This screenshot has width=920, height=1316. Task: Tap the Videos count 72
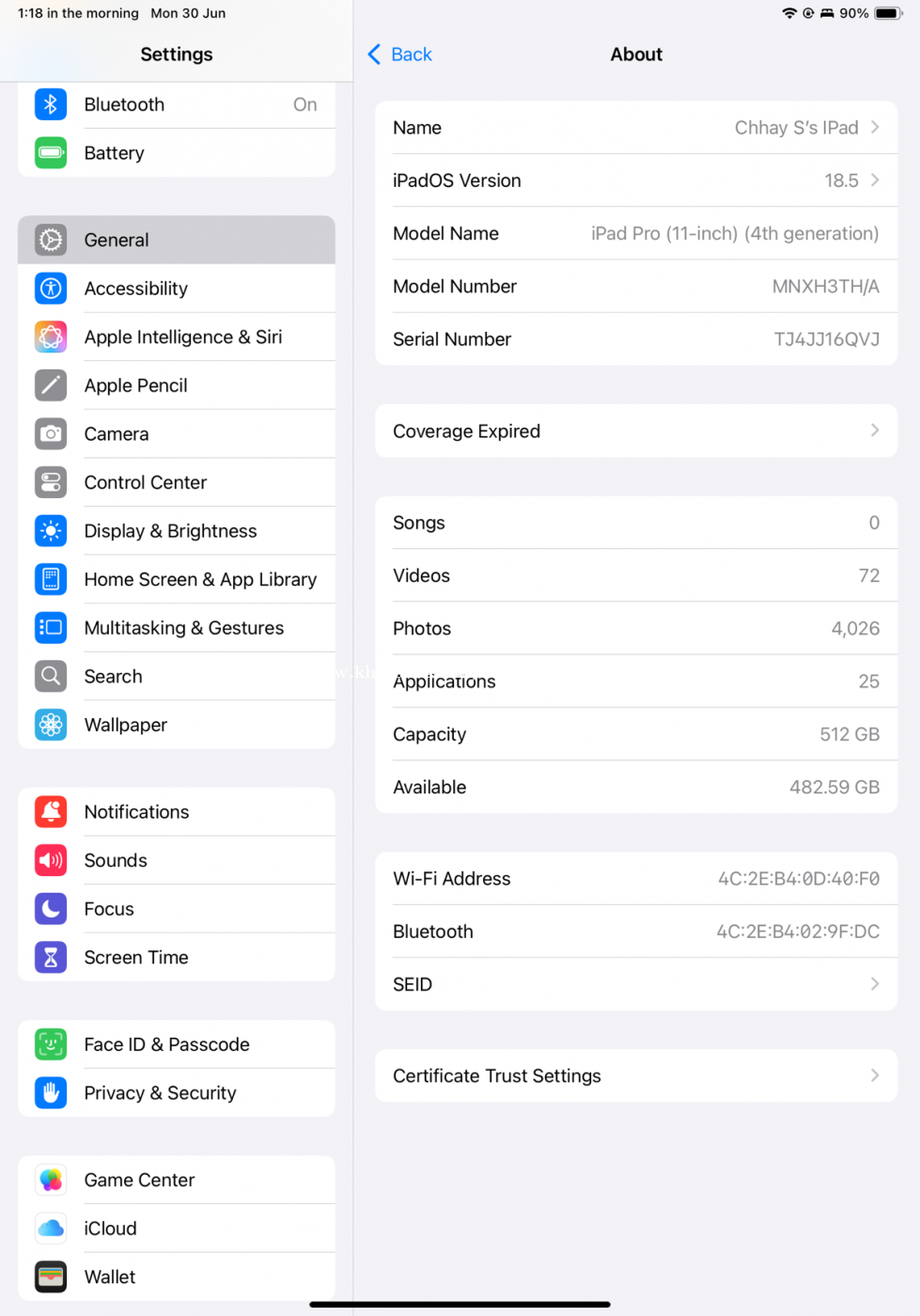(x=869, y=575)
